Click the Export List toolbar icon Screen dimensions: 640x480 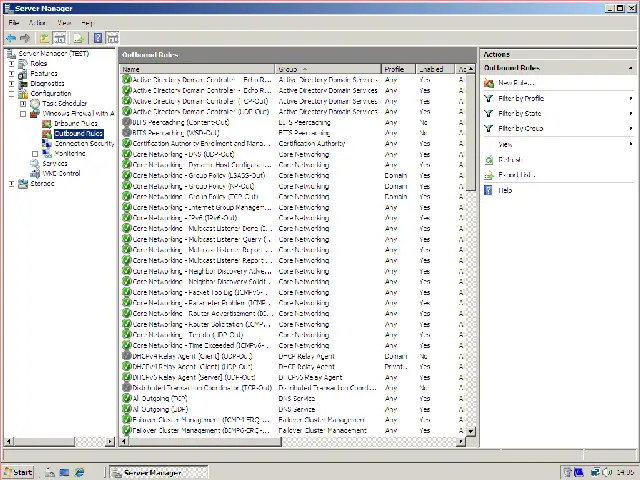(x=78, y=38)
